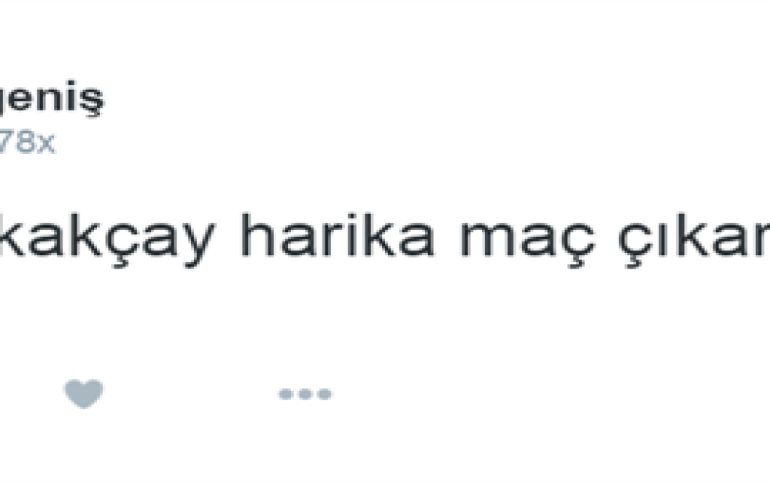Click the word ending 'kakçay' in tweet

107,240
